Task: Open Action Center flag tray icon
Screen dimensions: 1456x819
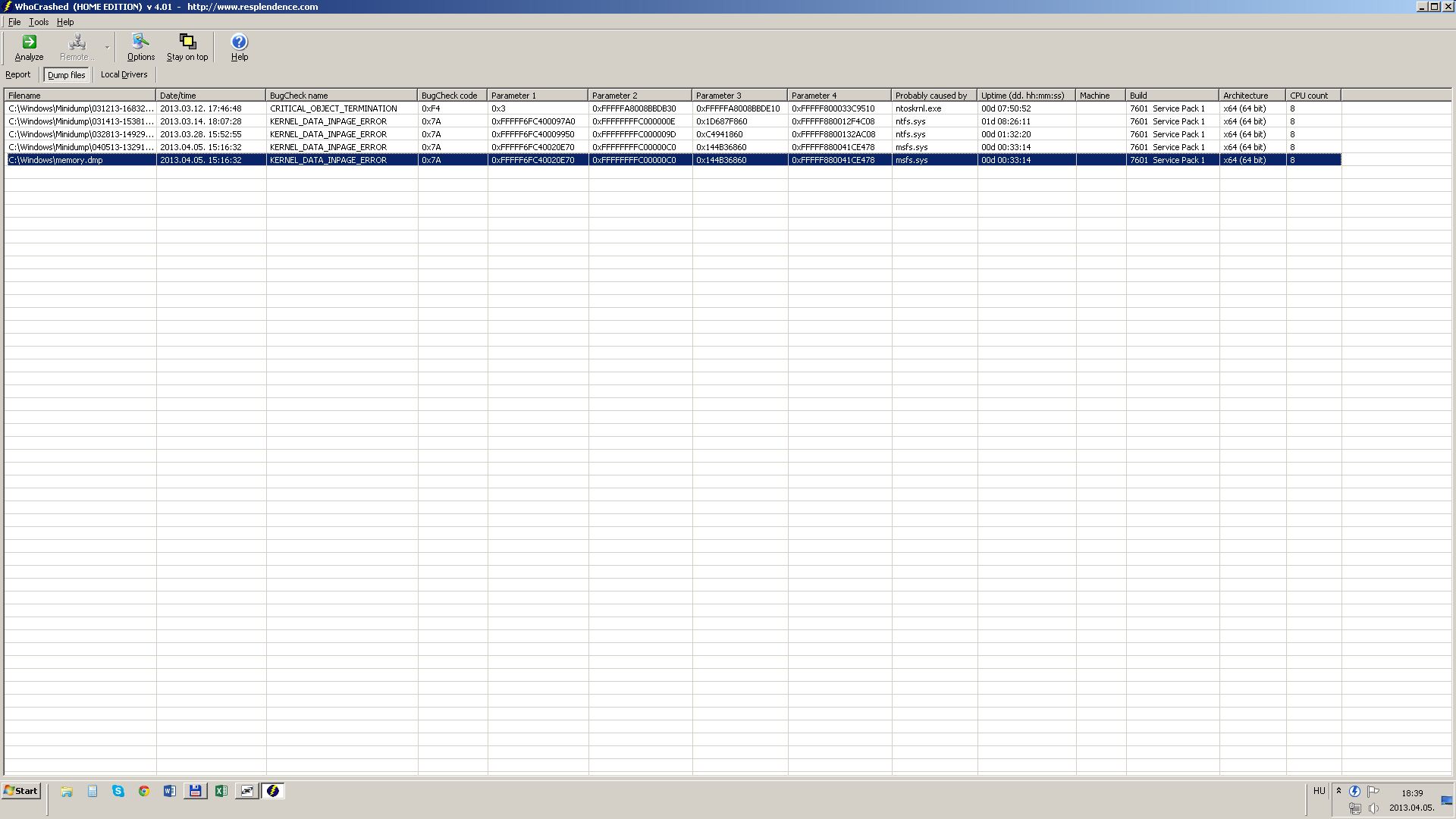Action: pyautogui.click(x=1373, y=792)
